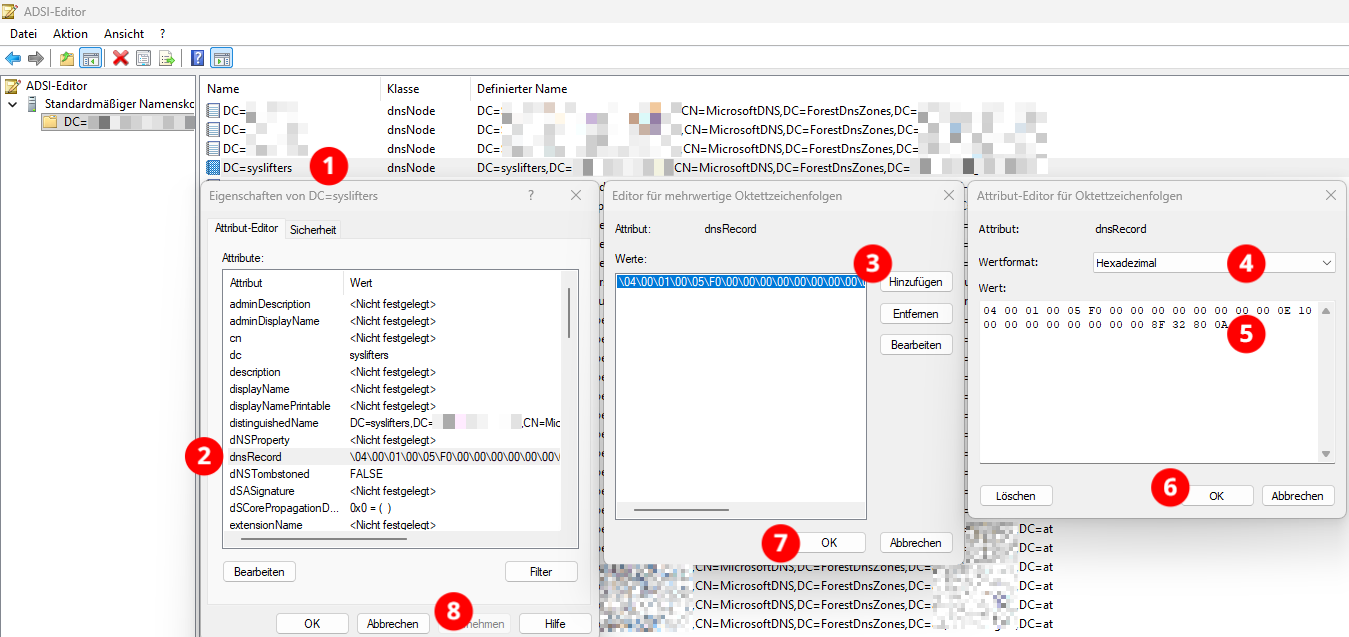The image size is (1349, 637).
Task: Click the attribute list horizontal scrollbar
Action: [x=322, y=540]
